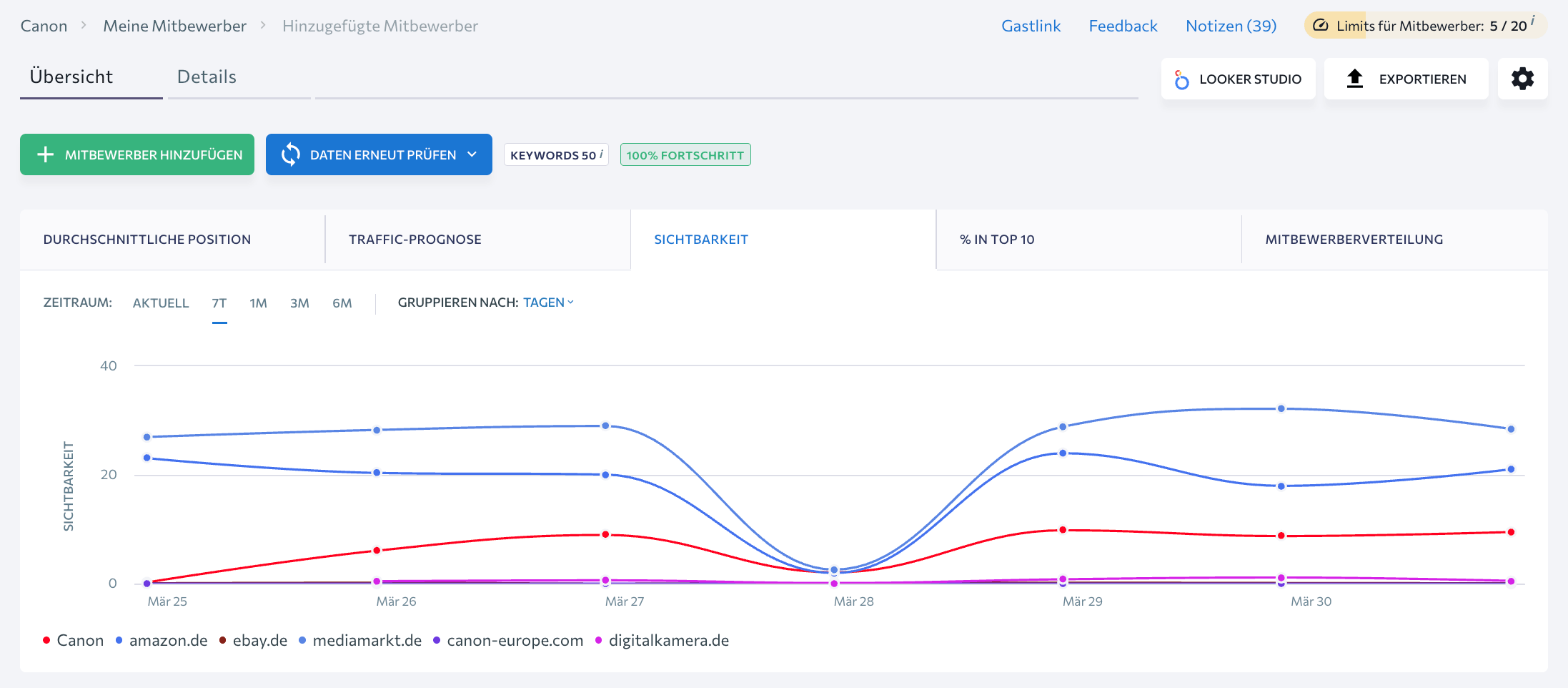The image size is (1568, 688).
Task: Click info icon next to Limits 5 / 20
Action: 1533,21
